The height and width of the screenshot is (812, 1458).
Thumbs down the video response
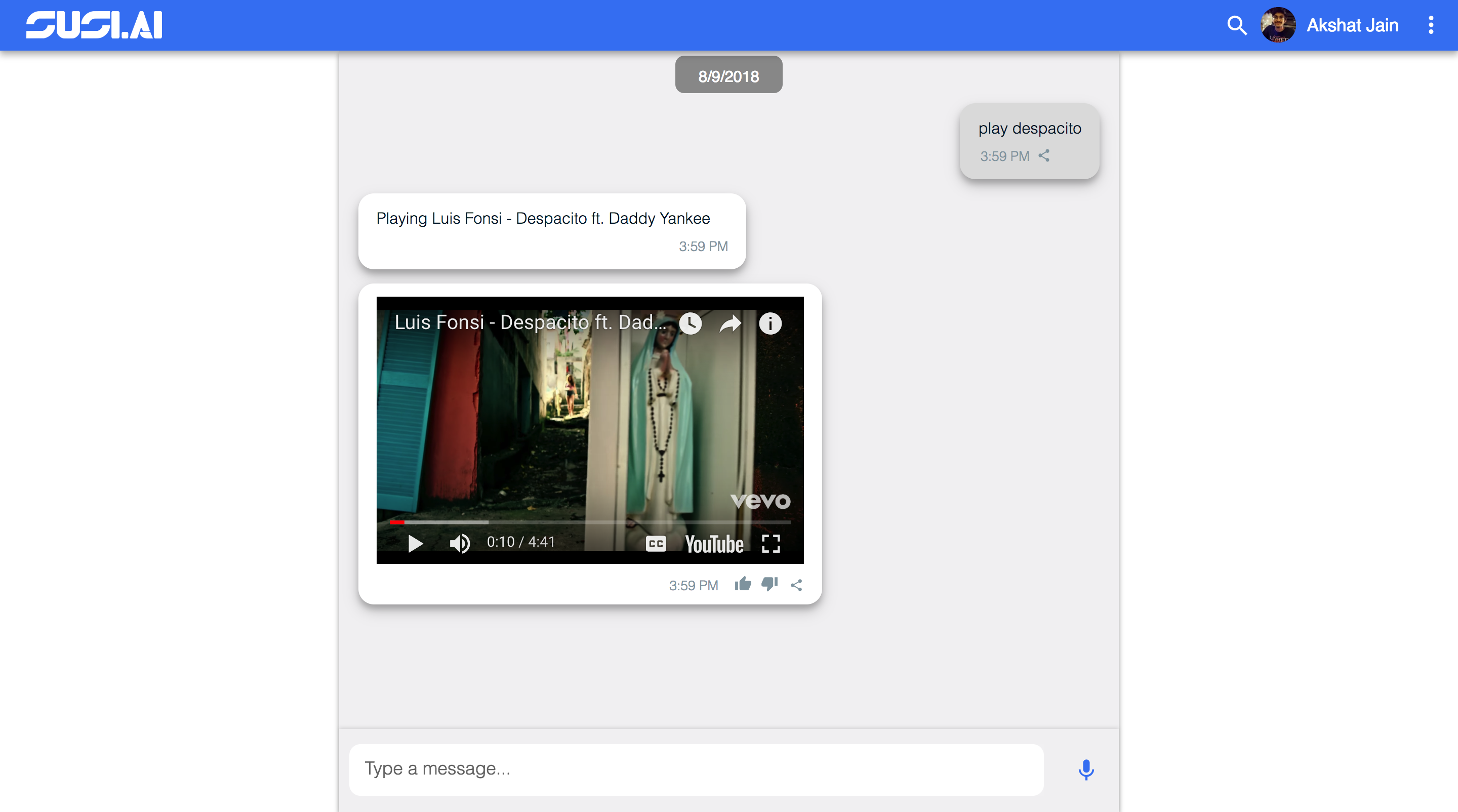(x=769, y=584)
